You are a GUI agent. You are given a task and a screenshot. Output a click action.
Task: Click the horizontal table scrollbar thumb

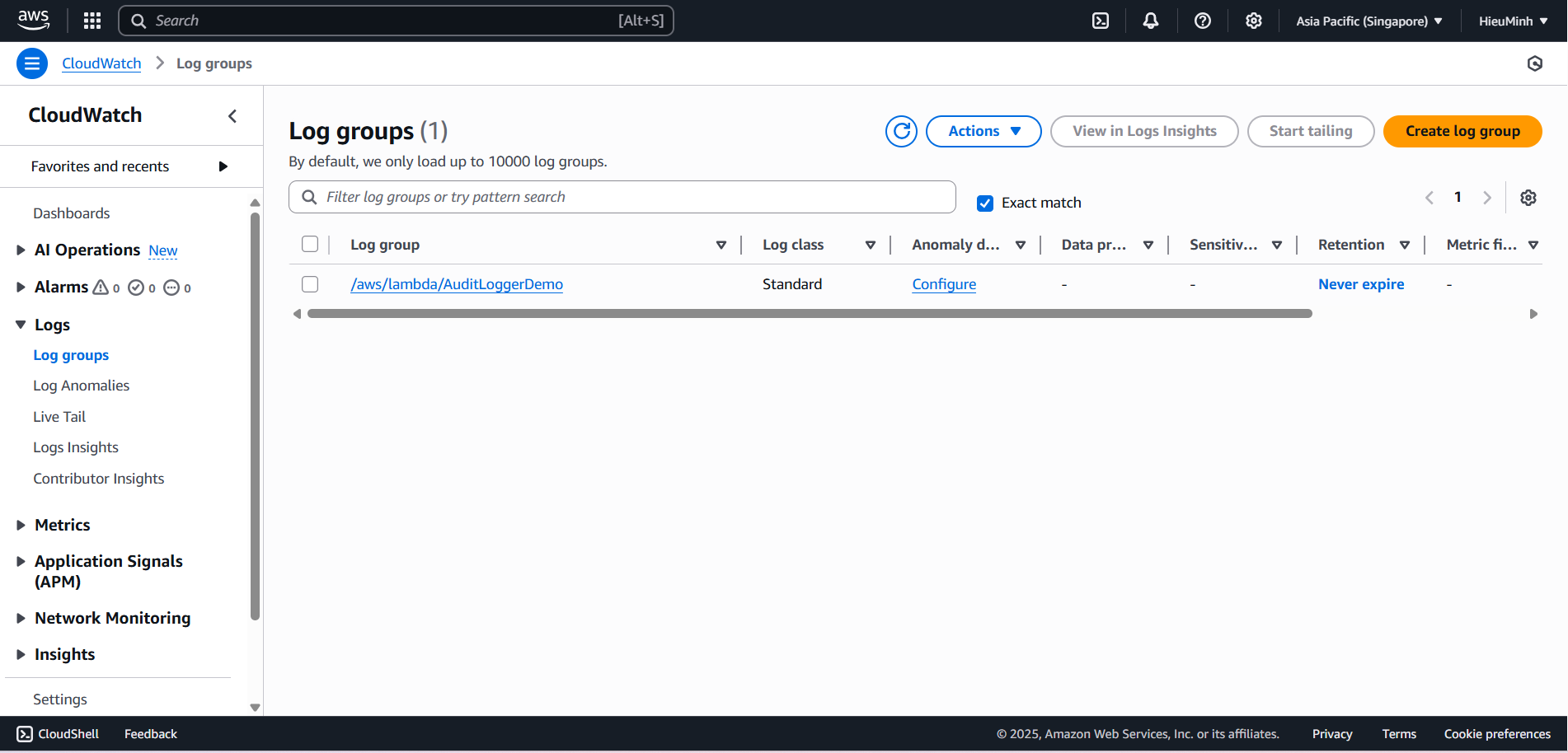coord(810,314)
